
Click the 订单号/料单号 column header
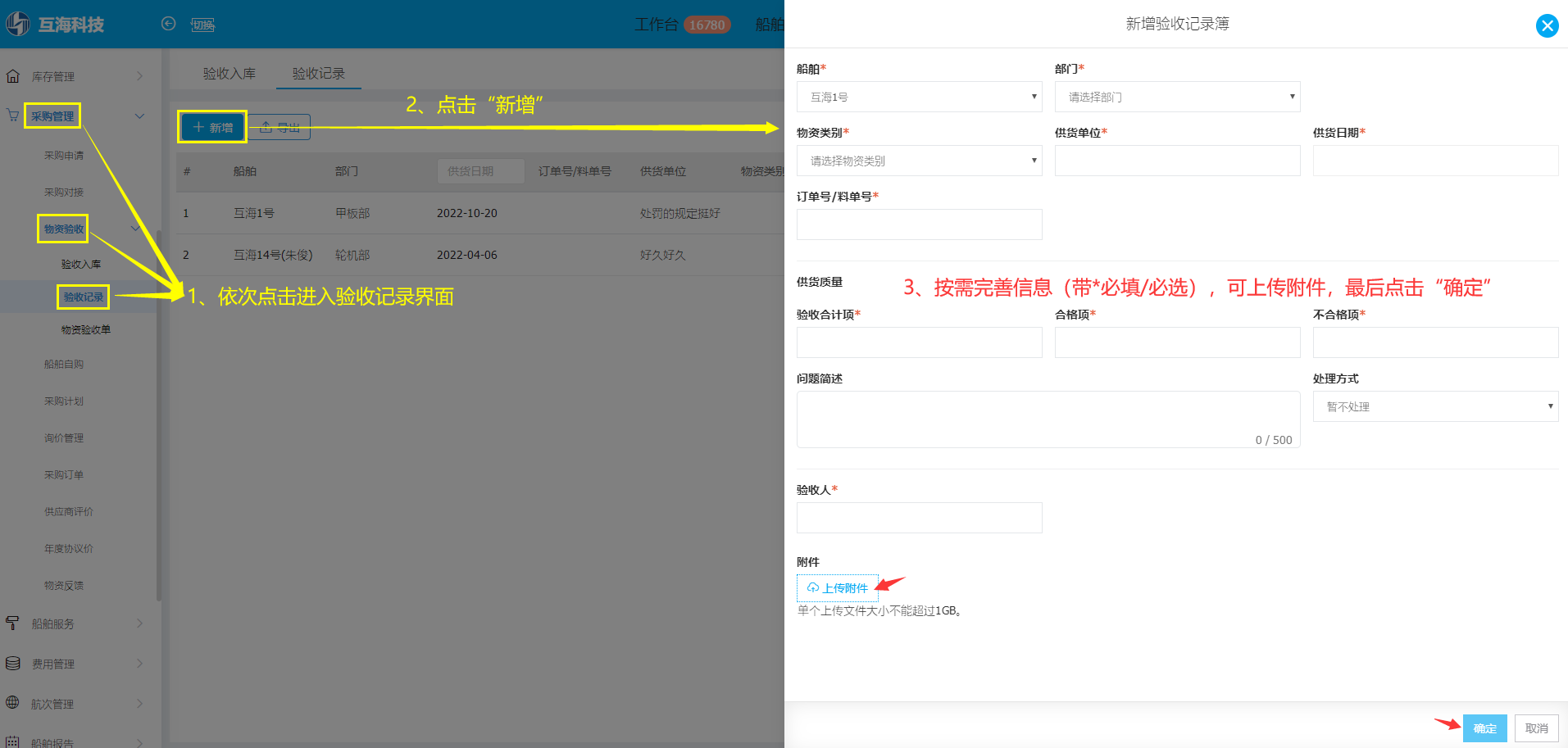click(575, 171)
